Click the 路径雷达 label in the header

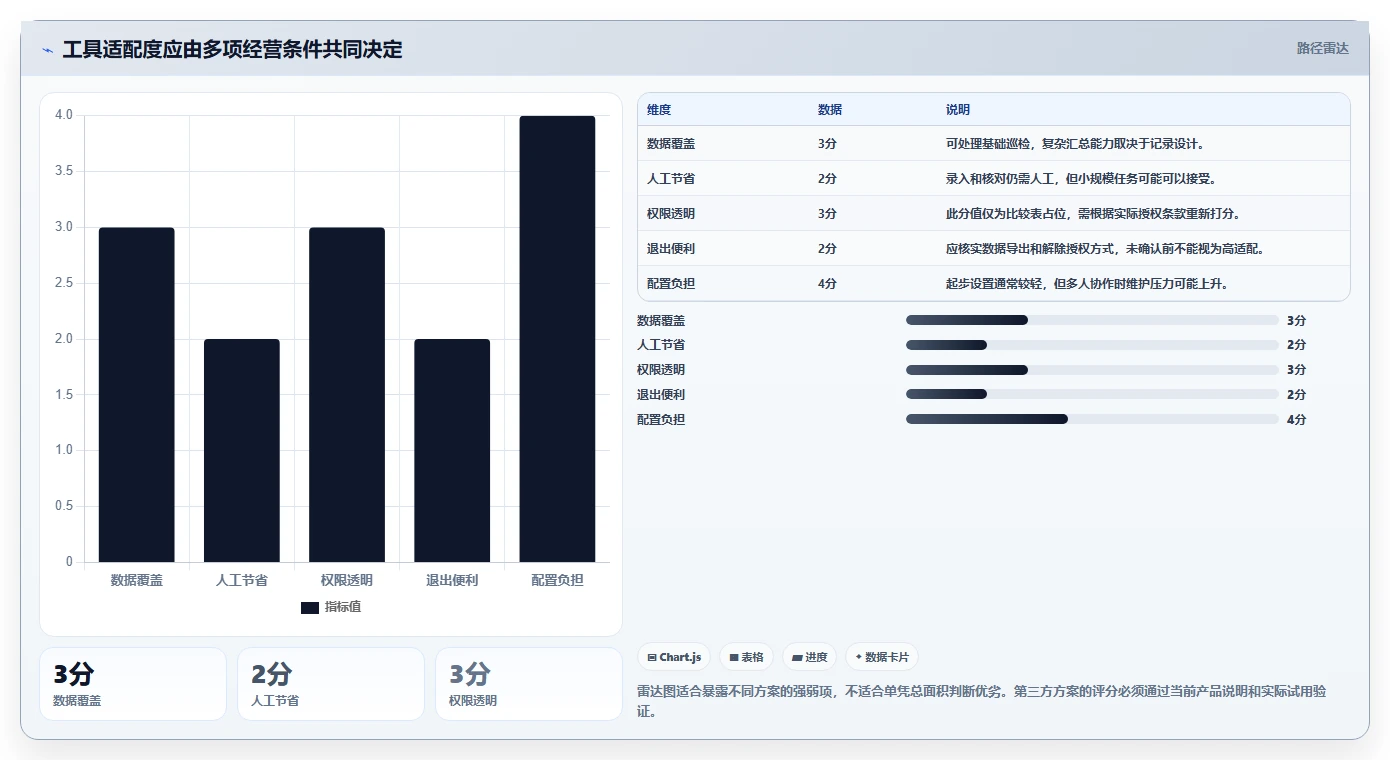click(1322, 48)
